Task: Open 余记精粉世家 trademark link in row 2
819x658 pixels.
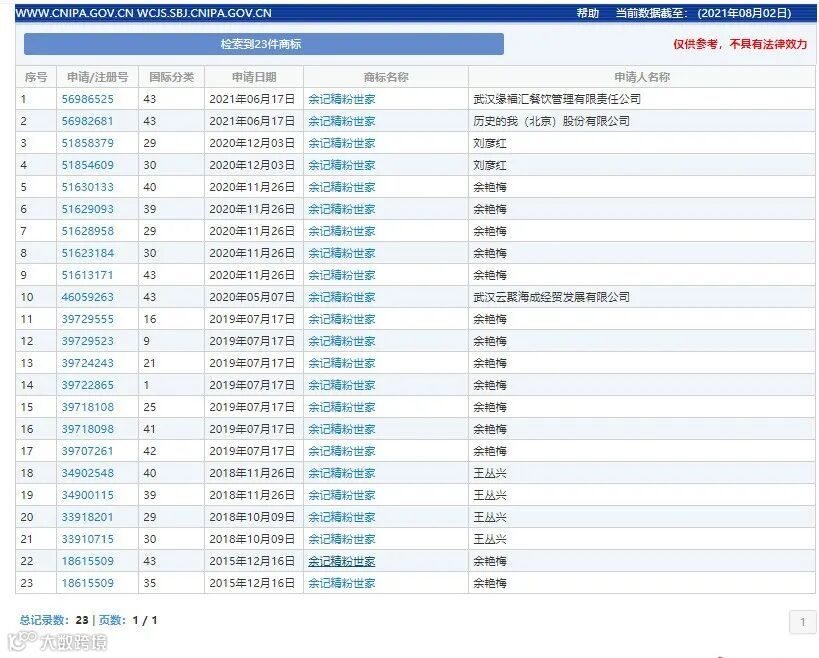Action: [x=342, y=121]
